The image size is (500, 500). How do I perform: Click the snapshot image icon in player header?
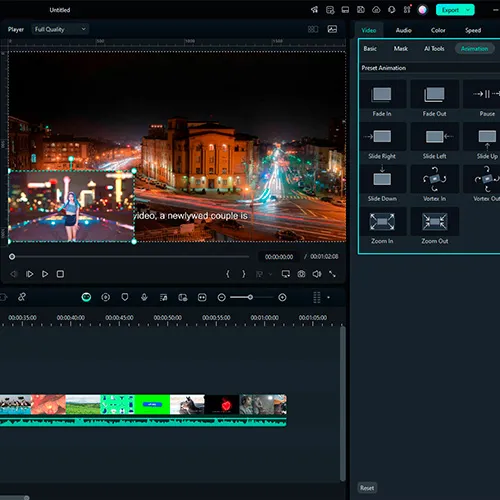coord(332,29)
